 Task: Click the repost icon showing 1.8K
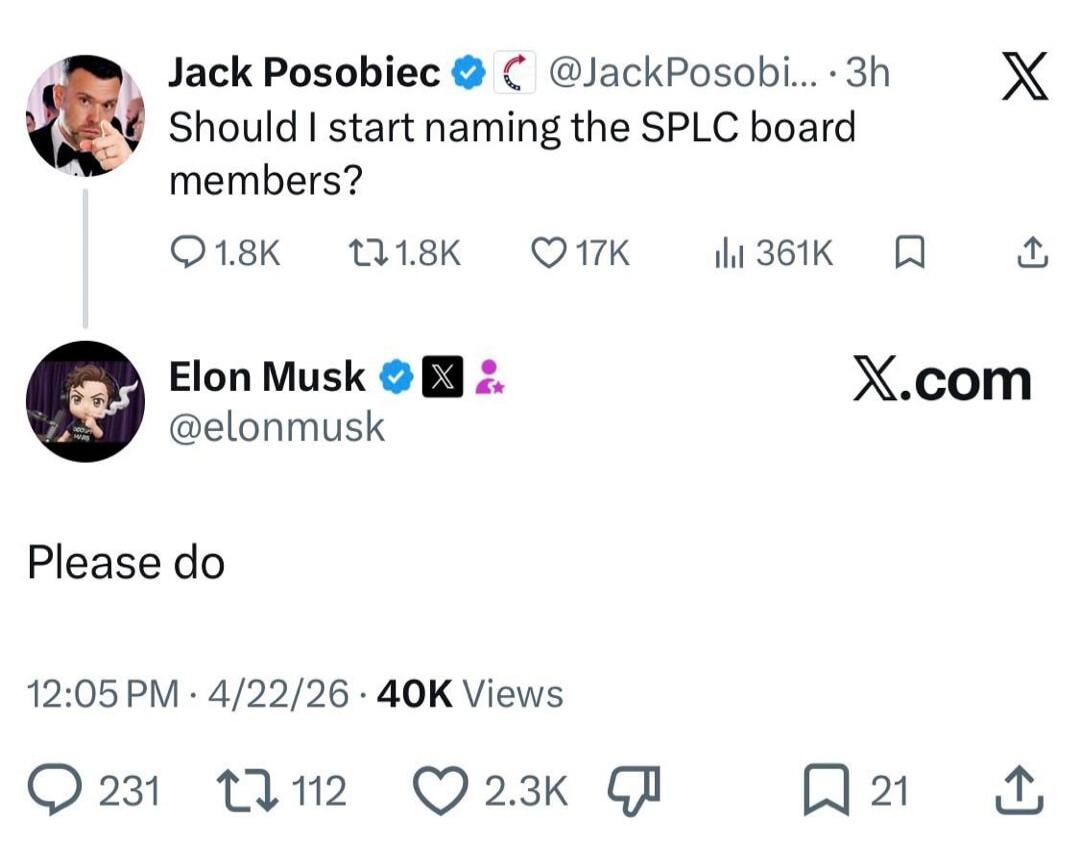point(370,253)
